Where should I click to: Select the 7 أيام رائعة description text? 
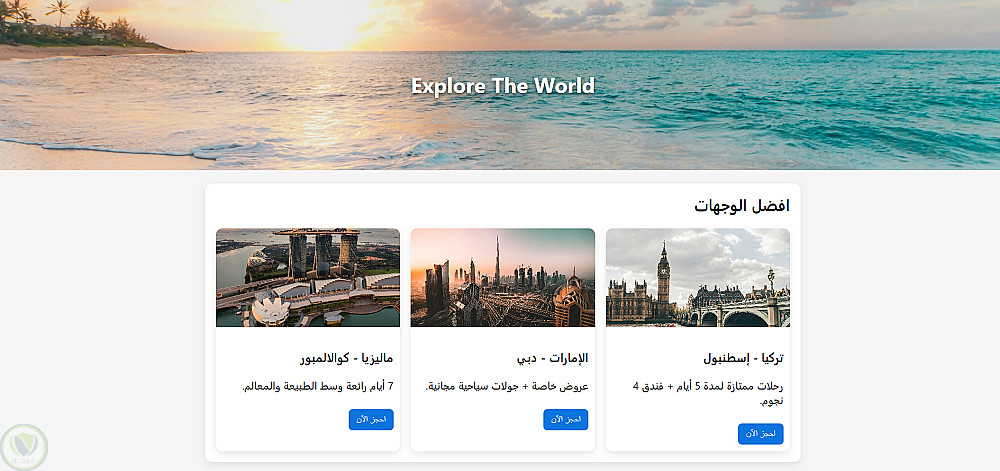coord(318,386)
